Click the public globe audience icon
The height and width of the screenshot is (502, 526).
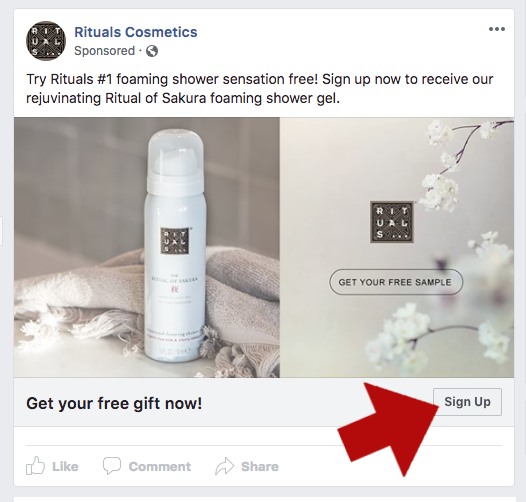pos(152,51)
